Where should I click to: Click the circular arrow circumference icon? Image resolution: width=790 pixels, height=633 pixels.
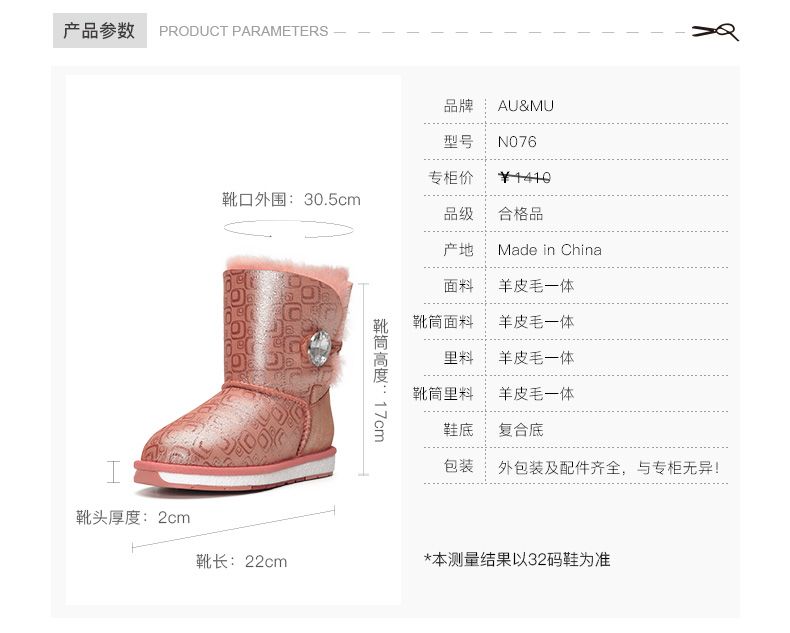289,229
